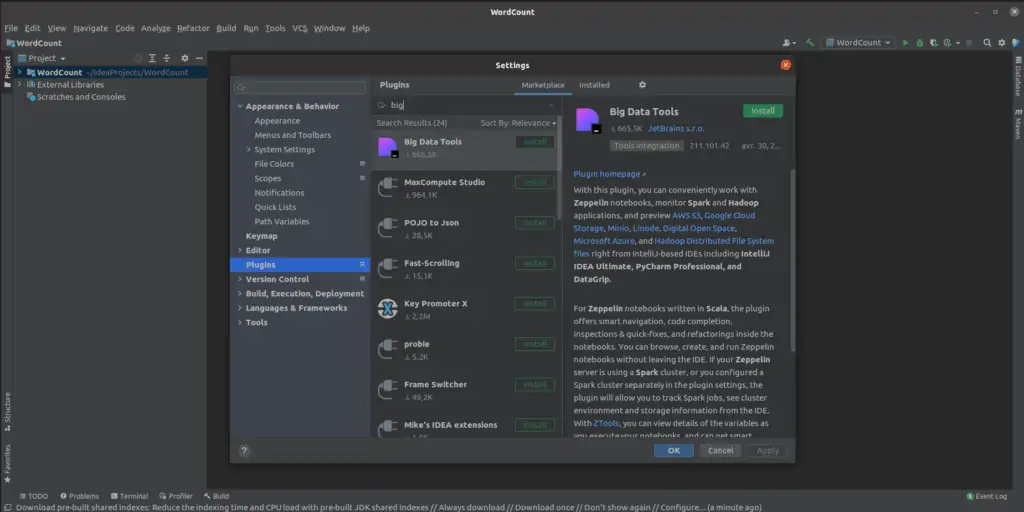
Task: Confirm settings with OK button
Action: click(674, 451)
